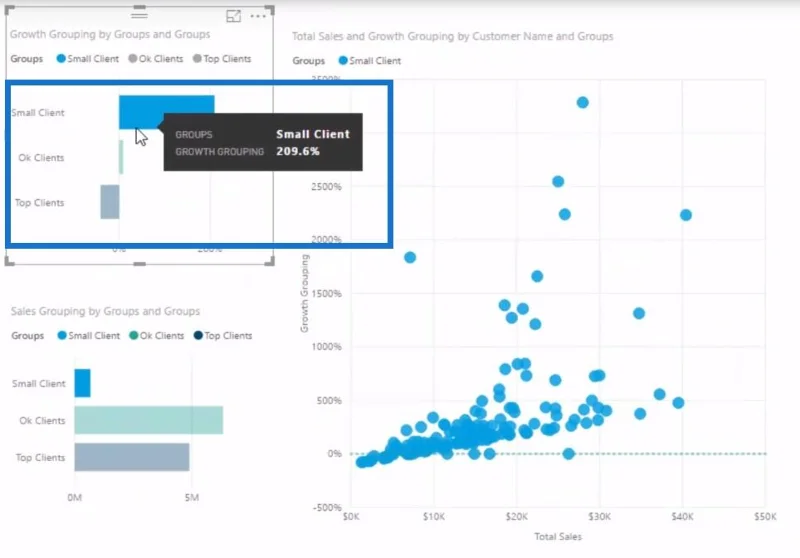Click the bottom-left corner handle of growth visual
Image resolution: width=800 pixels, height=558 pixels.
(x=9, y=261)
